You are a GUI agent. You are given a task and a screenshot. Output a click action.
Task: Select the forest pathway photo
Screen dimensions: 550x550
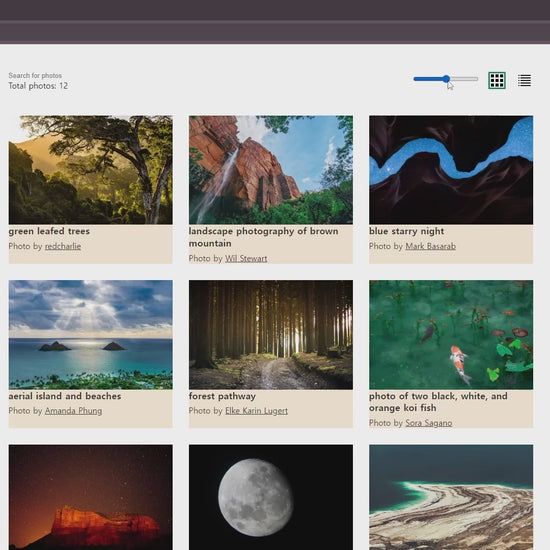coord(271,335)
